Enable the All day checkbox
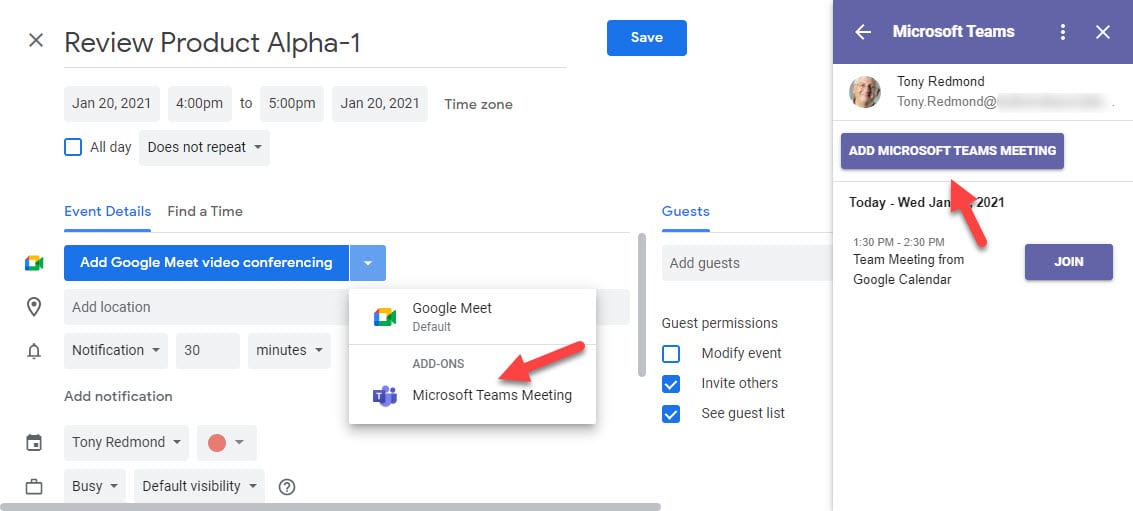This screenshot has height=511, width=1133. coord(73,147)
